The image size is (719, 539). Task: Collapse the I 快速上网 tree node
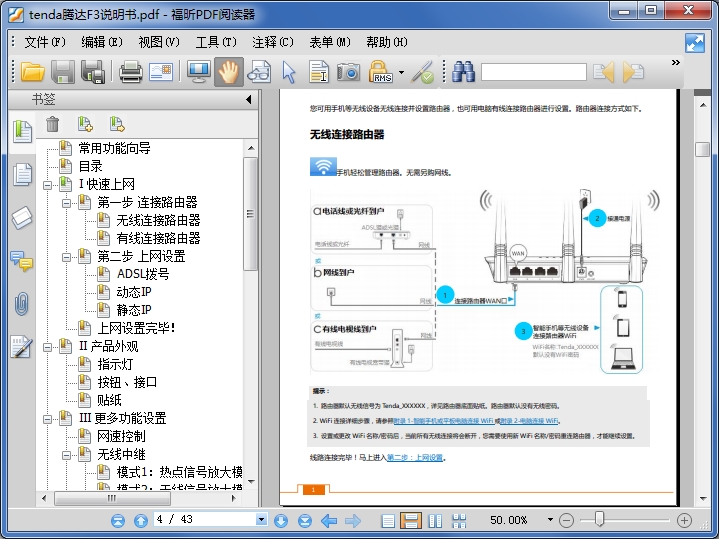(x=47, y=185)
